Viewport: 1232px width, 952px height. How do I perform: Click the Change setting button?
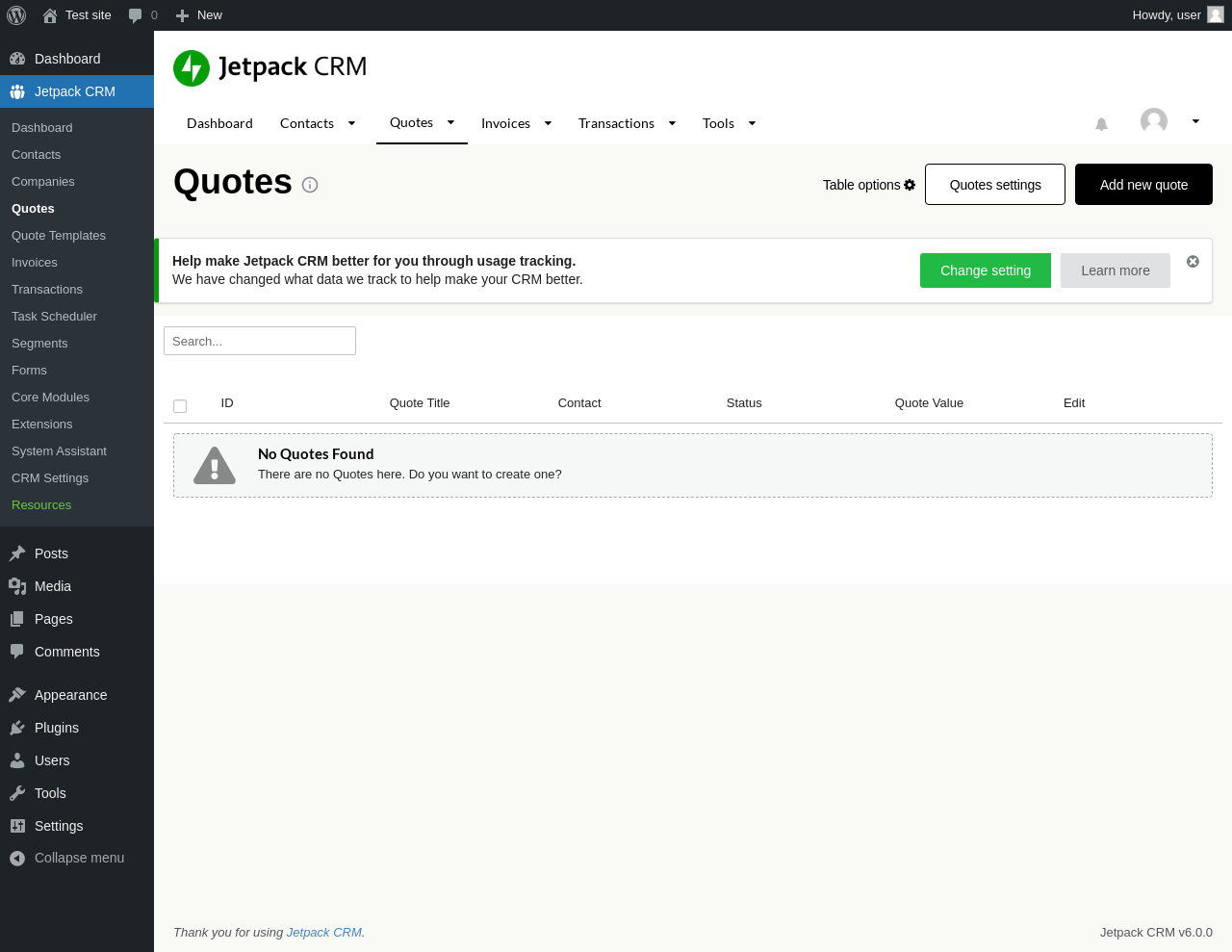tap(986, 270)
